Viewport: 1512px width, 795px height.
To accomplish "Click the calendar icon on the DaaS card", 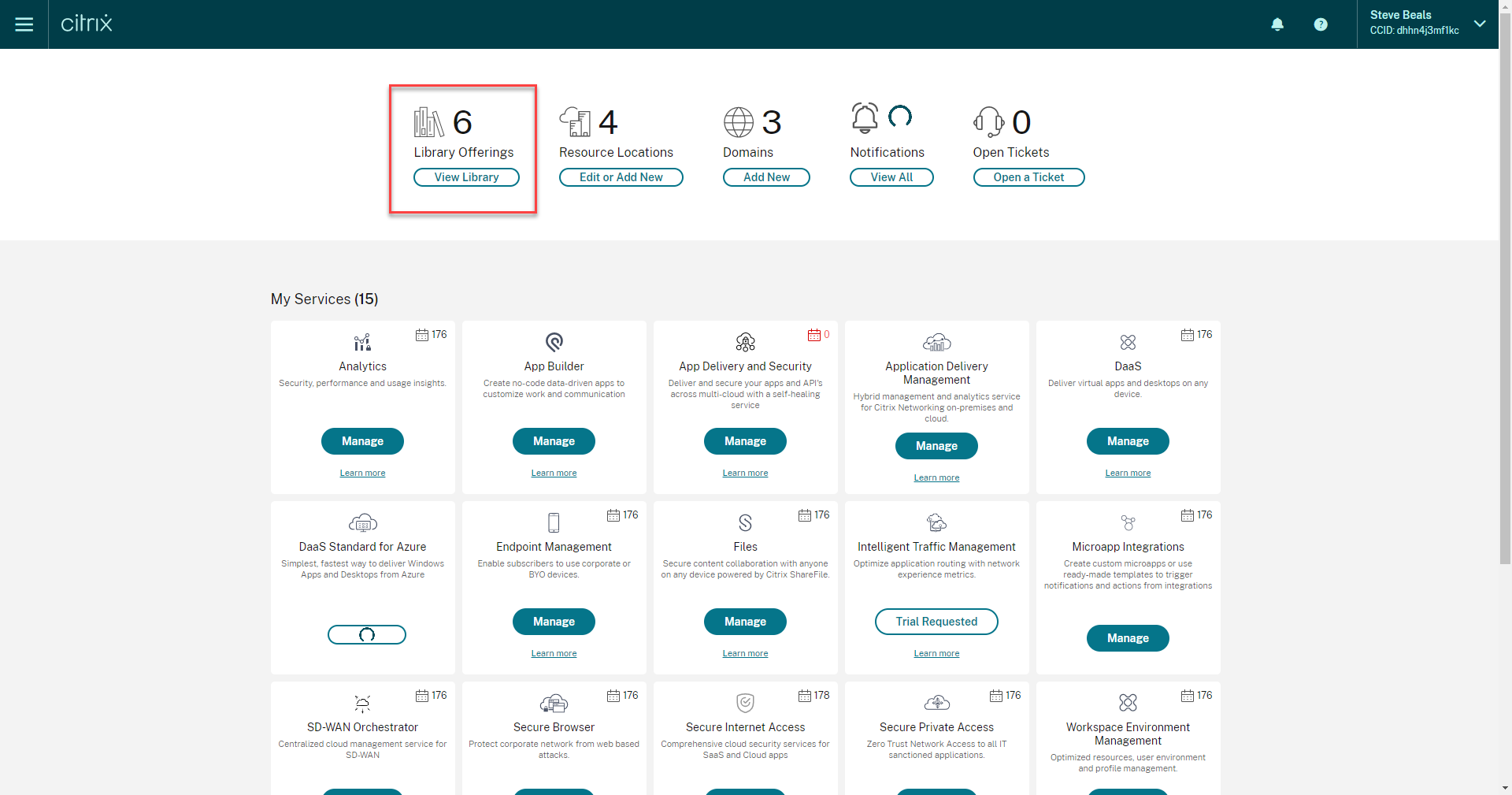I will point(1188,335).
